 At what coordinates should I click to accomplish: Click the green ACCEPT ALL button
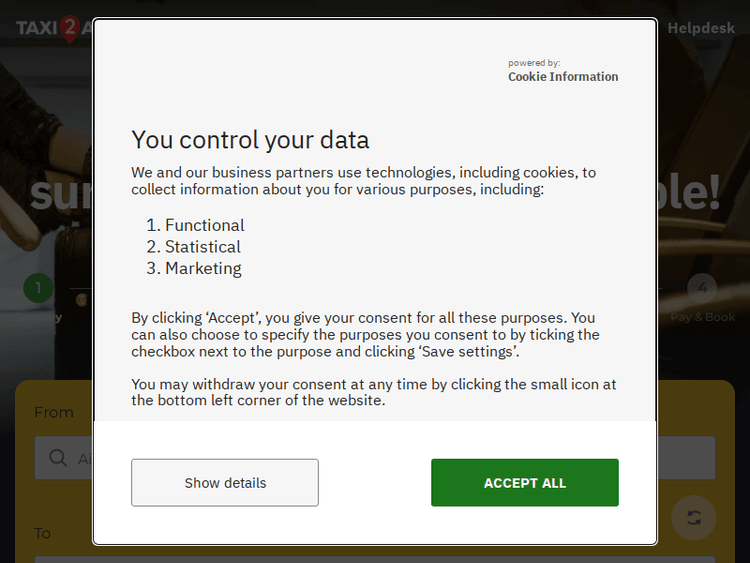[524, 483]
